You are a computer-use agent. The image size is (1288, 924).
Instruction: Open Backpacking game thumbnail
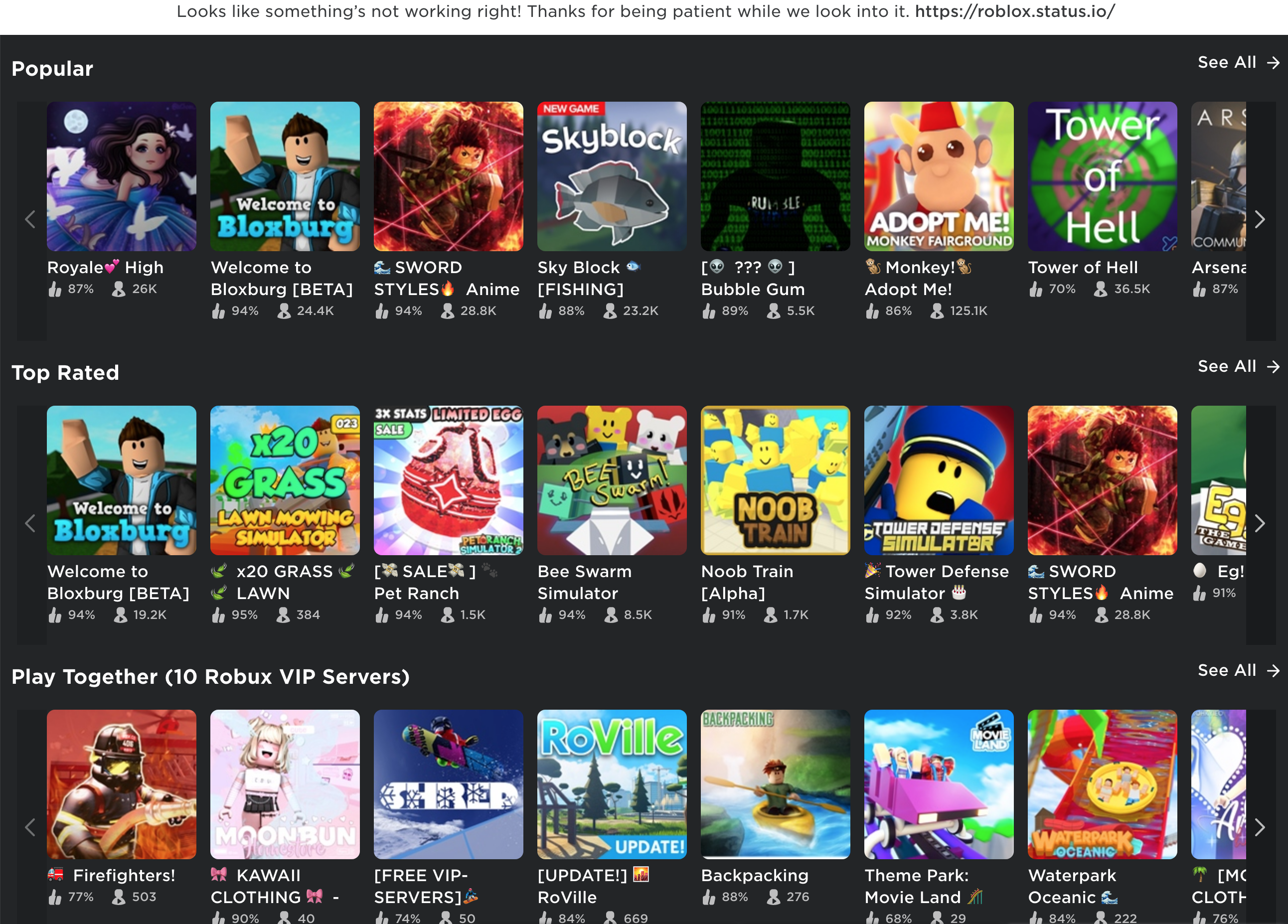click(775, 784)
